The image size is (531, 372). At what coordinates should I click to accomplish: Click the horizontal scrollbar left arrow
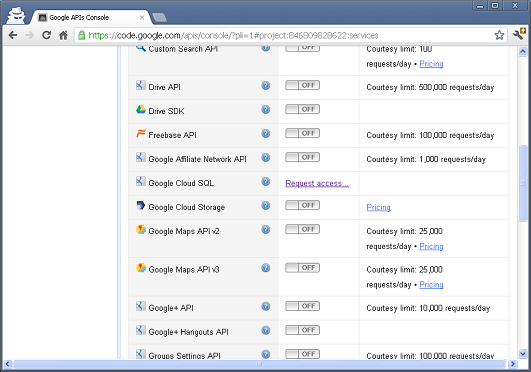tap(8, 364)
